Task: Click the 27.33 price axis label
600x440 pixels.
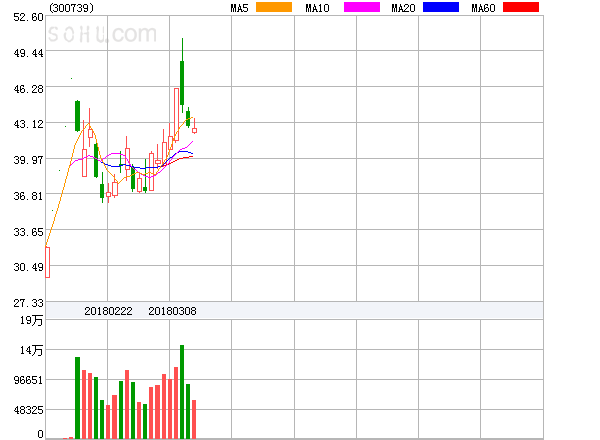Action: [x=28, y=303]
